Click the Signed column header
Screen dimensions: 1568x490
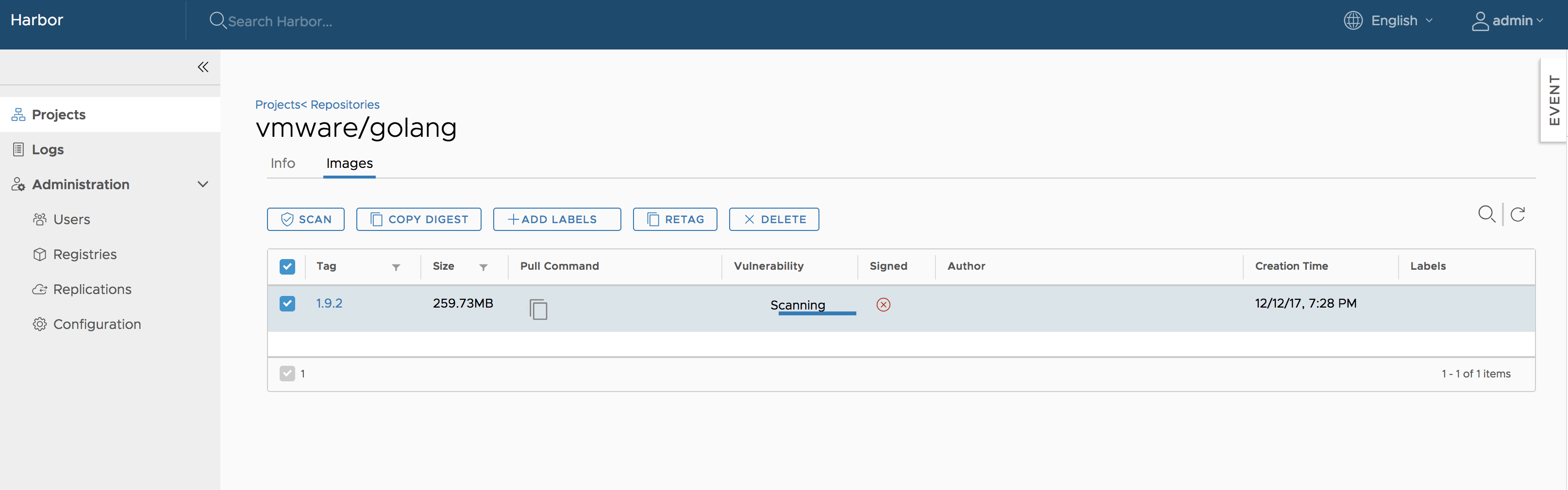click(x=888, y=266)
